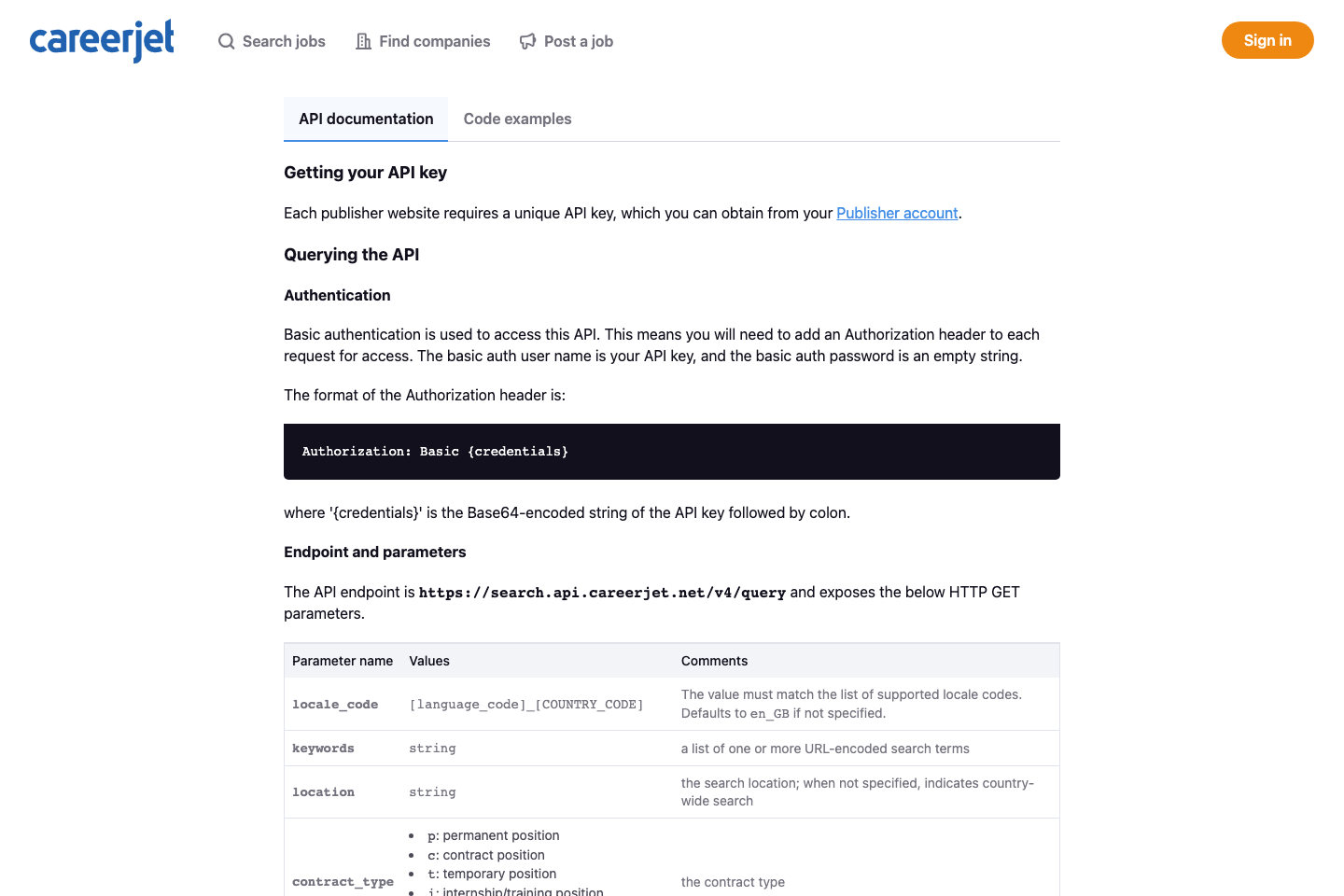Image resolution: width=1344 pixels, height=896 pixels.
Task: Select the API documentation tab
Action: pos(365,119)
